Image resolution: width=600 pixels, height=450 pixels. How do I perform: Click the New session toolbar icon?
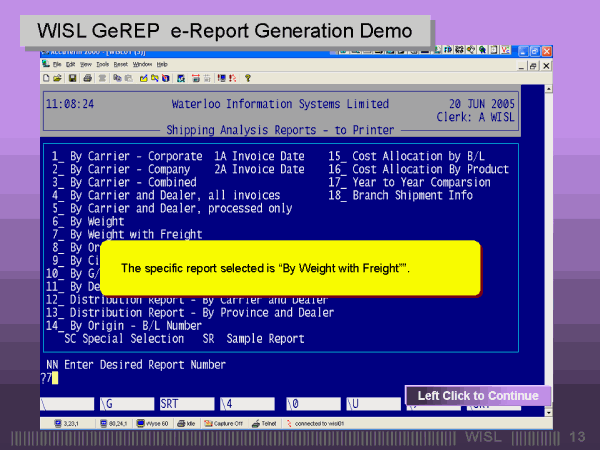click(46, 77)
